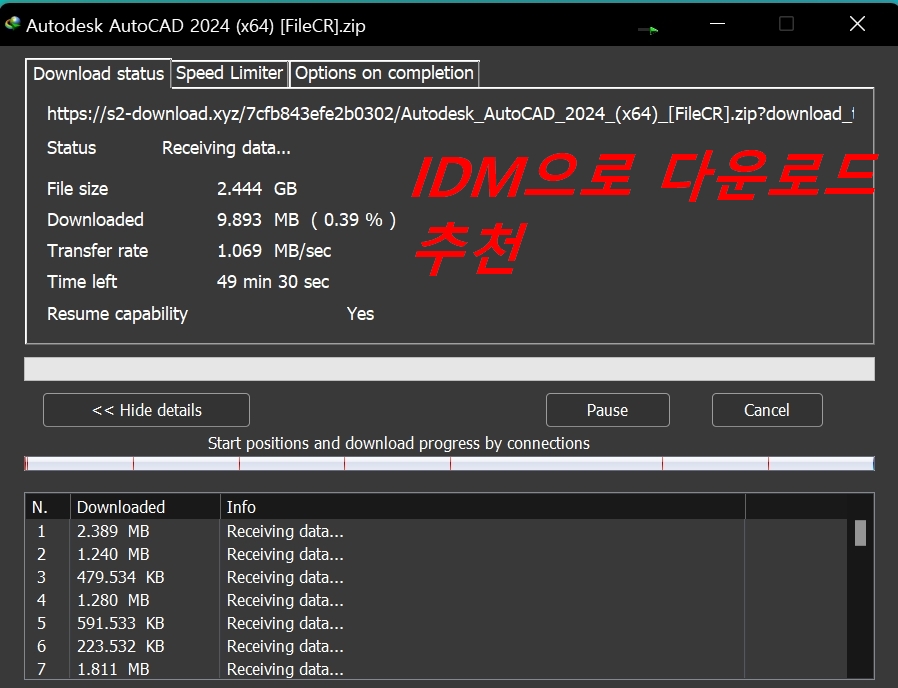
Task: Click the Downloaded column header
Action: pos(145,507)
